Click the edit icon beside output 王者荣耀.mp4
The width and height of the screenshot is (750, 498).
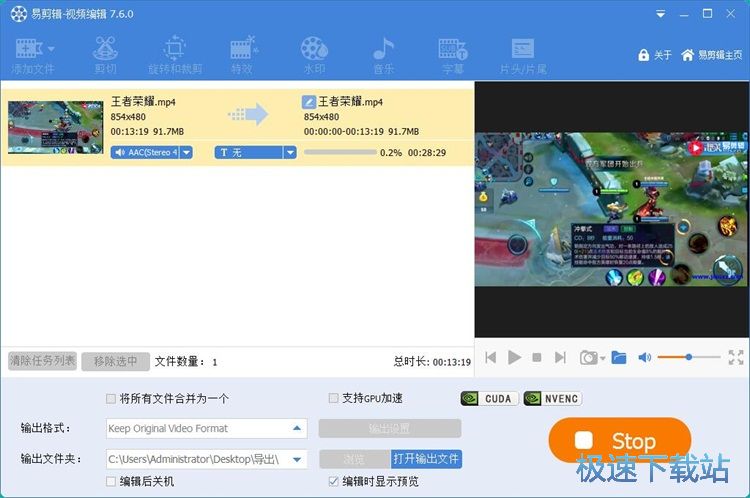click(309, 102)
